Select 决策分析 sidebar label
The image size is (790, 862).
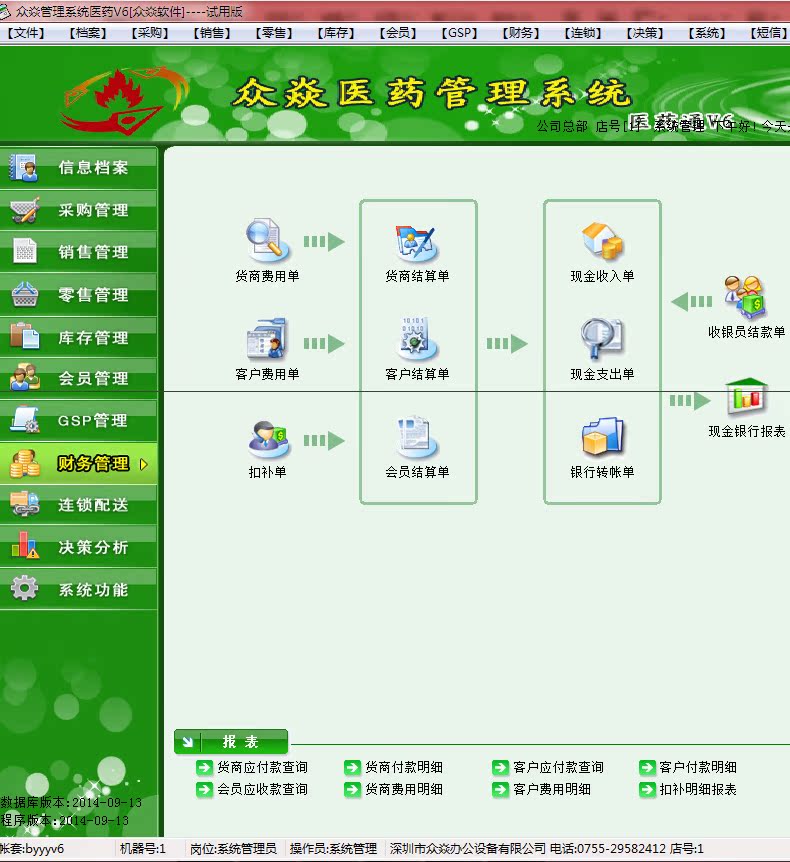(93, 547)
